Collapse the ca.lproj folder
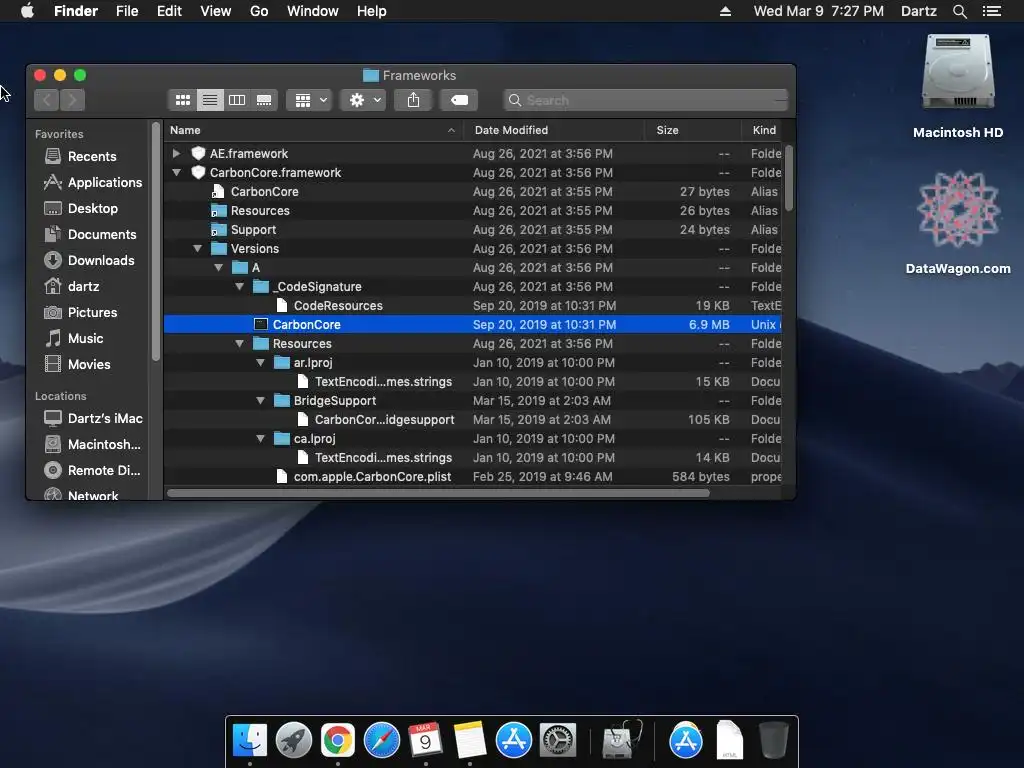 pos(261,438)
